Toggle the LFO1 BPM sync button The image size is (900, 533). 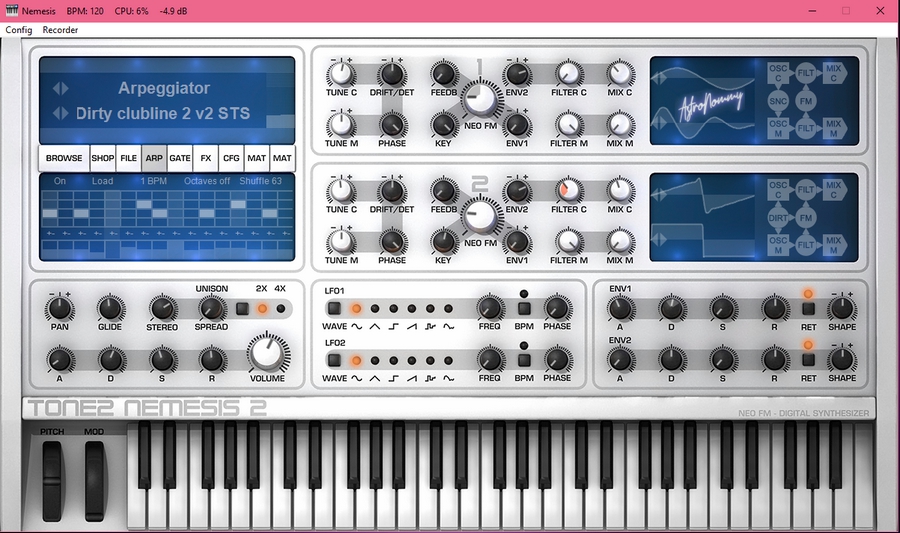pyautogui.click(x=524, y=309)
